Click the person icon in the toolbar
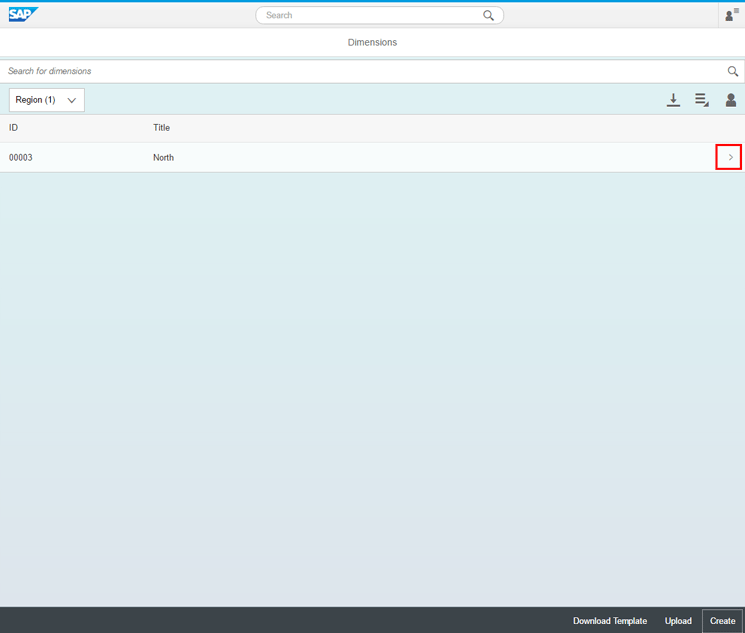This screenshot has height=633, width=745. pos(731,100)
